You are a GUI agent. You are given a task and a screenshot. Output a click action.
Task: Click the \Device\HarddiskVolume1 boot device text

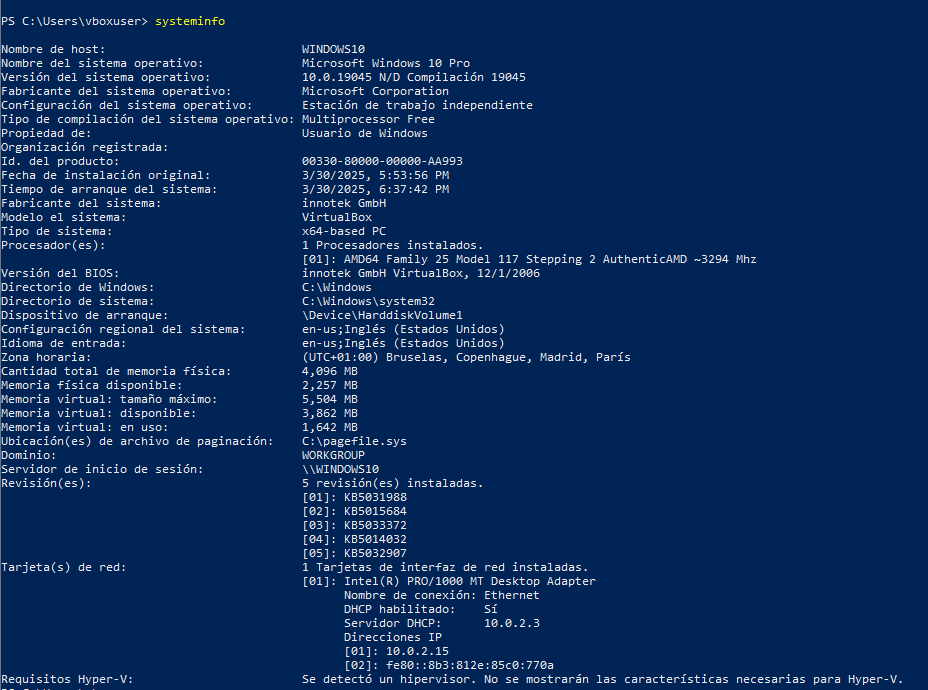[x=382, y=315]
